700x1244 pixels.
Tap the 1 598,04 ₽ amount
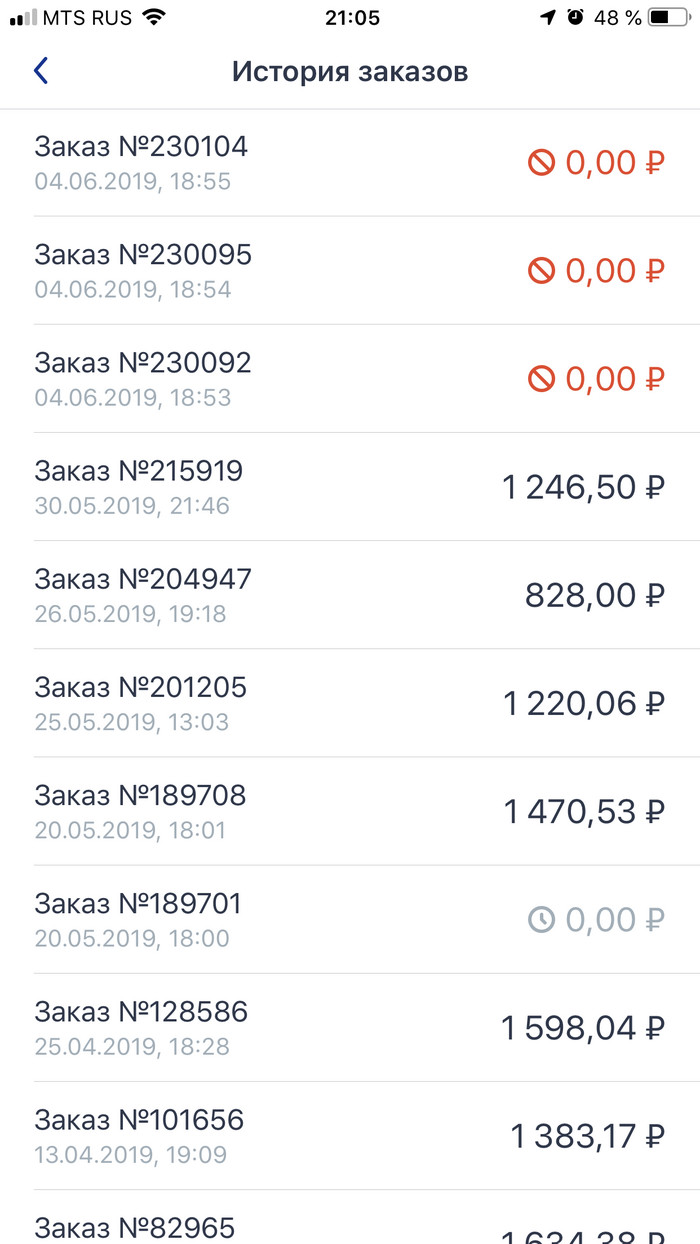[x=583, y=1027]
